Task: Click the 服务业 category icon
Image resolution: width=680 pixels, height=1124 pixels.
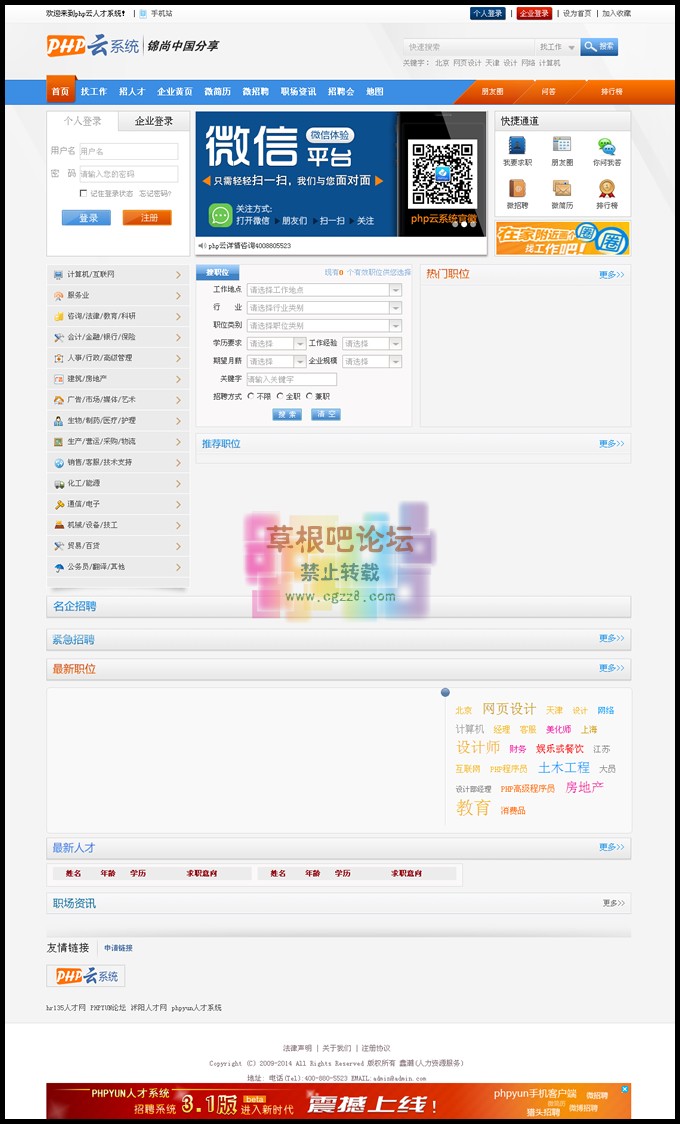Action: (58, 295)
